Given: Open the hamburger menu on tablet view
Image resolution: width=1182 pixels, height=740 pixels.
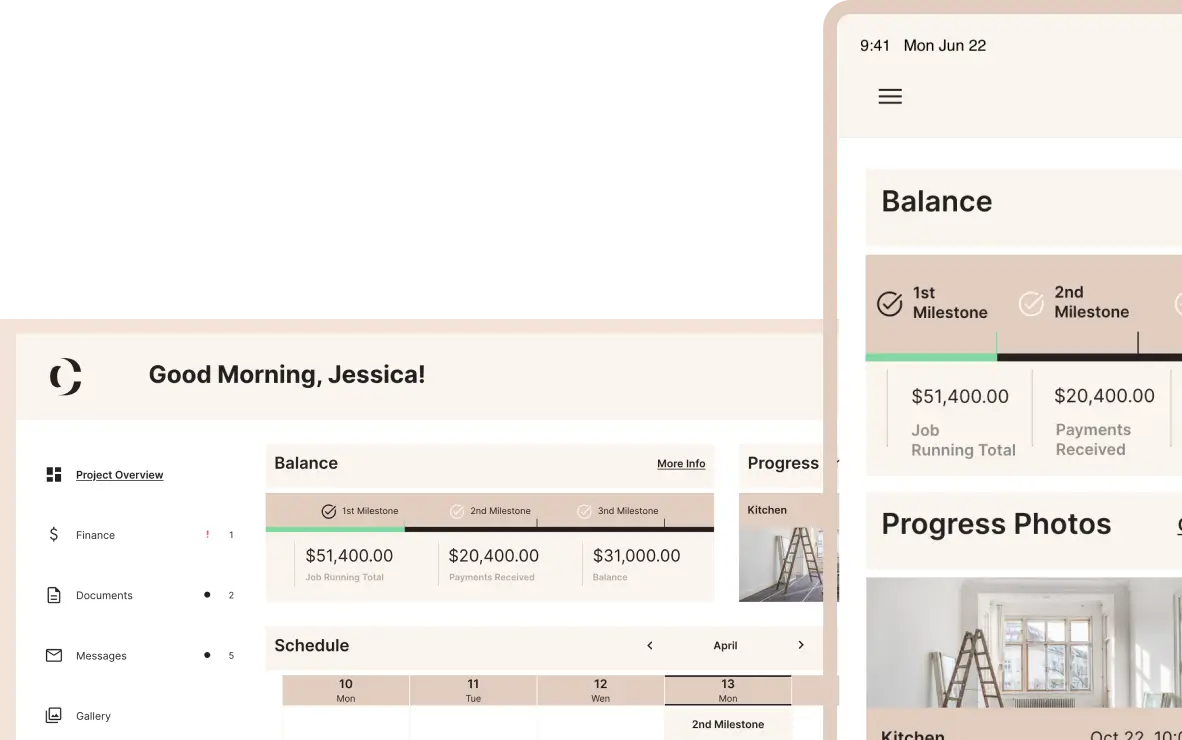Looking at the screenshot, I should [890, 96].
